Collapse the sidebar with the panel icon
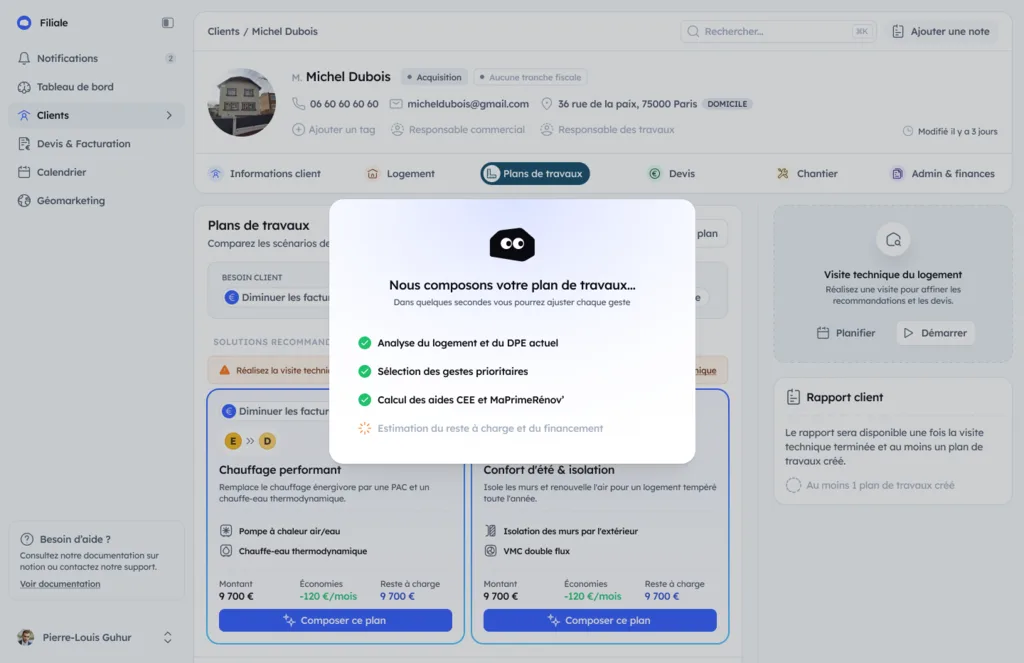Screen dimensions: 1024x663 (168, 23)
